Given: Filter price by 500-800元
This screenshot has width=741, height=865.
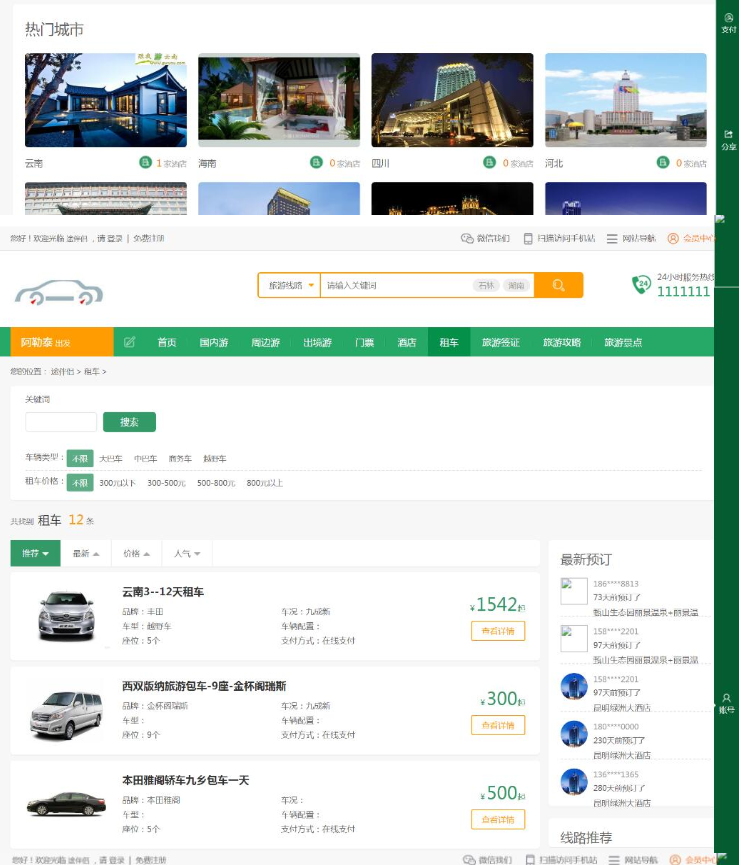Looking at the screenshot, I should (216, 483).
